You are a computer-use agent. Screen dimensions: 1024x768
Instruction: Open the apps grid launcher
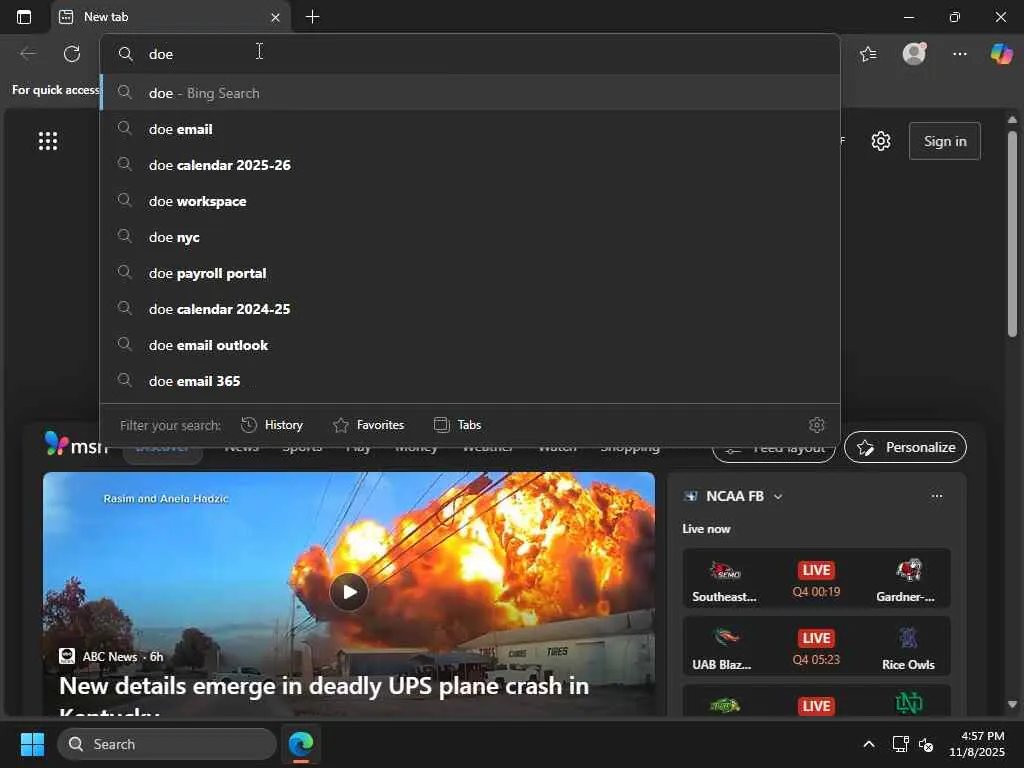[x=48, y=141]
